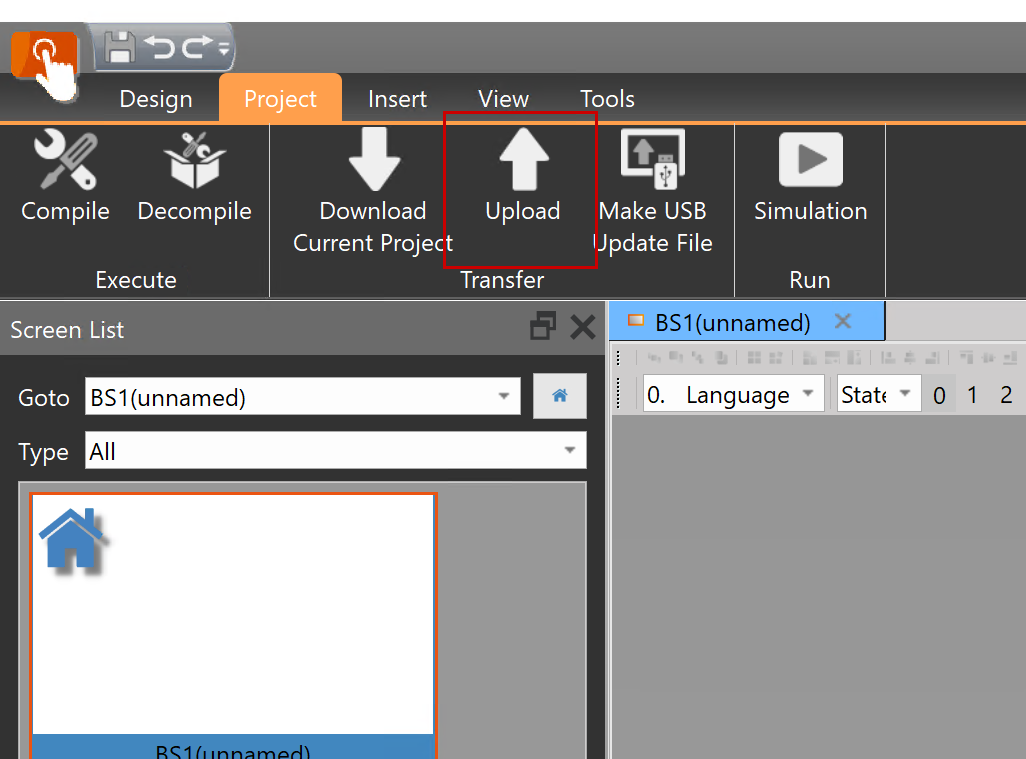
Task: Click Make USB Update File icon
Action: point(653,160)
